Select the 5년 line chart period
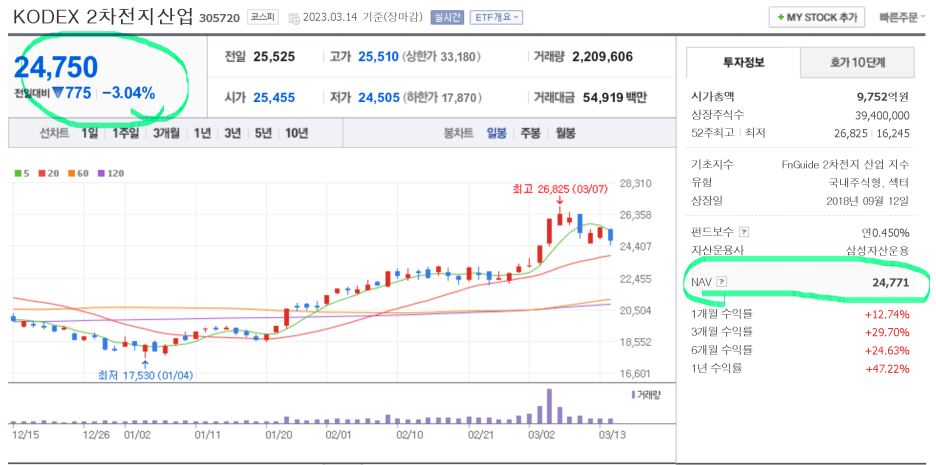 [263, 133]
